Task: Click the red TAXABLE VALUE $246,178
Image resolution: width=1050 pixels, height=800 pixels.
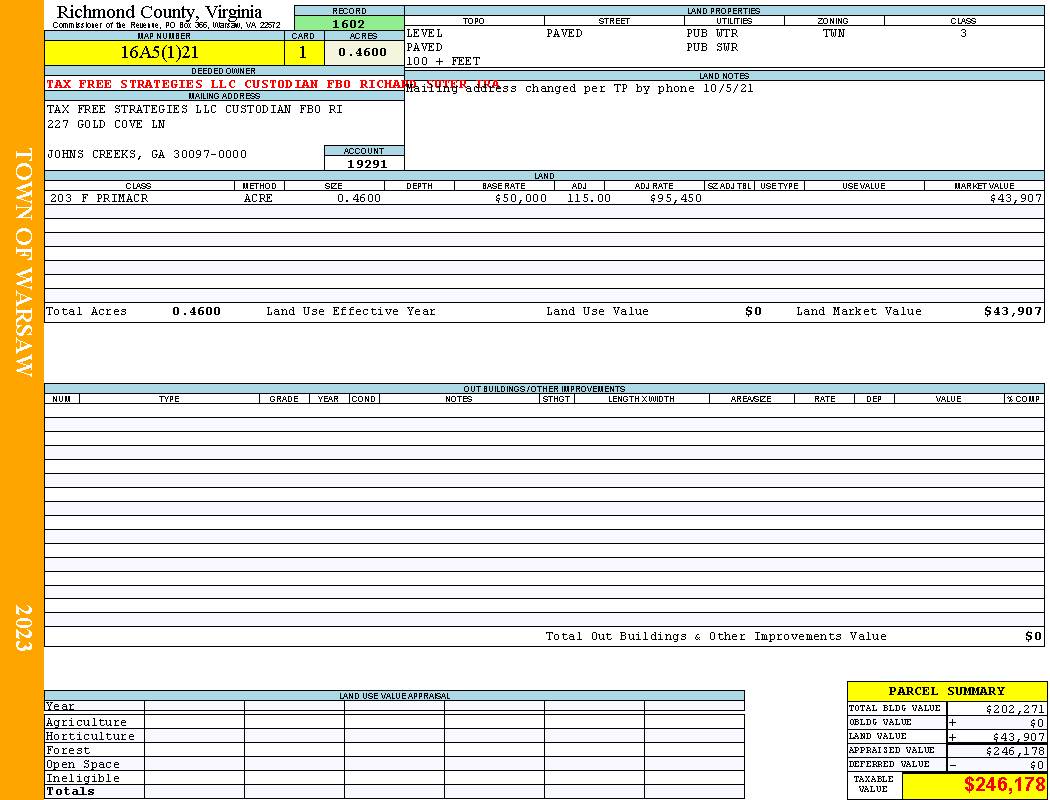Action: click(1004, 785)
